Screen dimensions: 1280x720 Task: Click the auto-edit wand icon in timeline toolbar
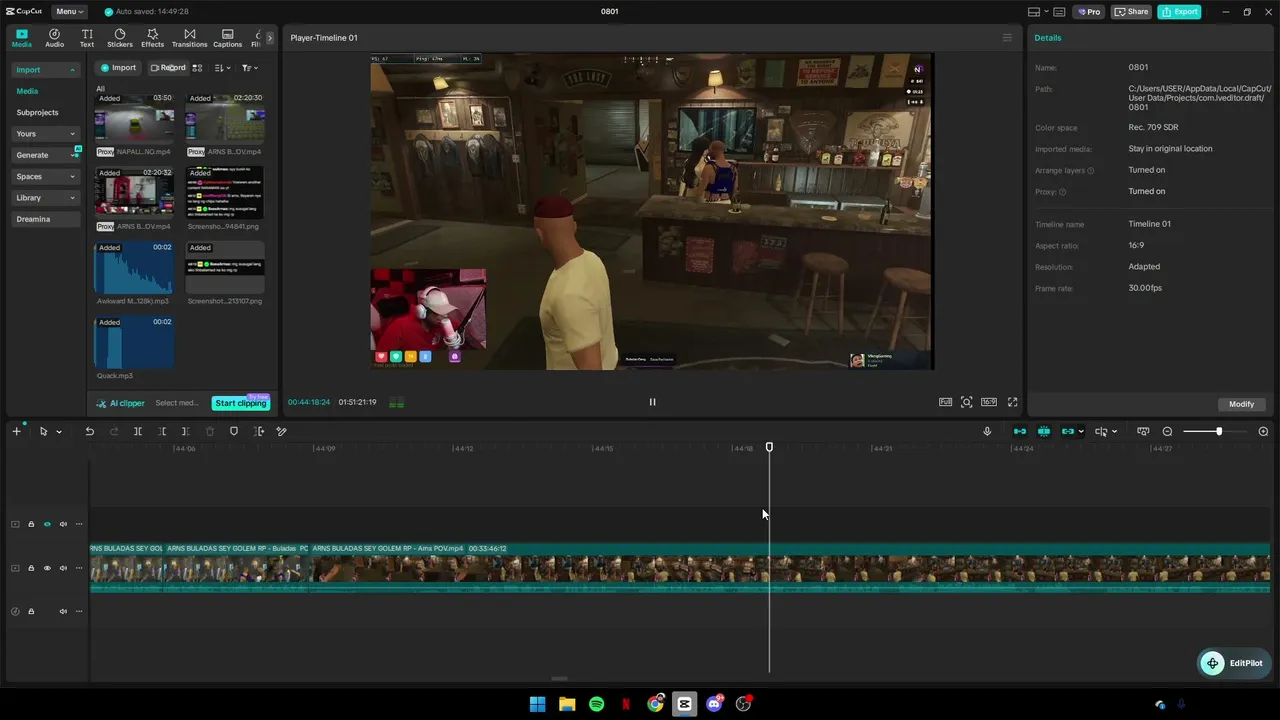tap(281, 431)
